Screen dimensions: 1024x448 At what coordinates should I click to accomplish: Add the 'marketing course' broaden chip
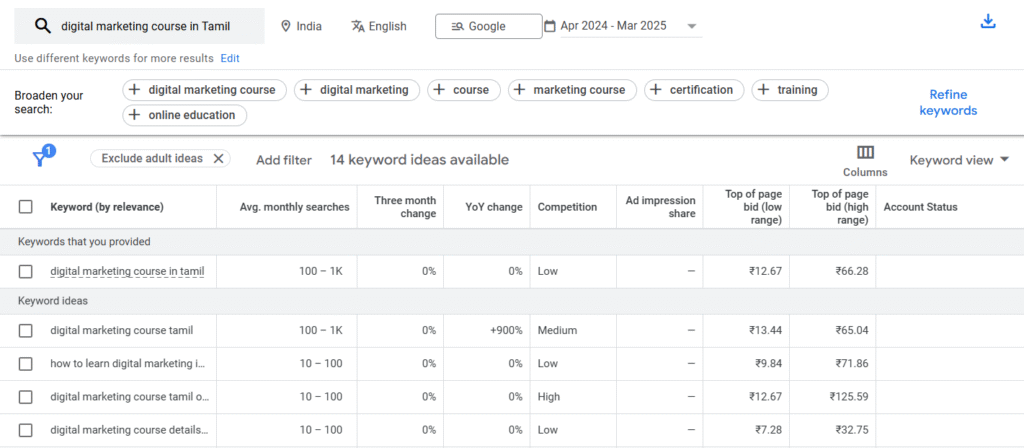[572, 90]
